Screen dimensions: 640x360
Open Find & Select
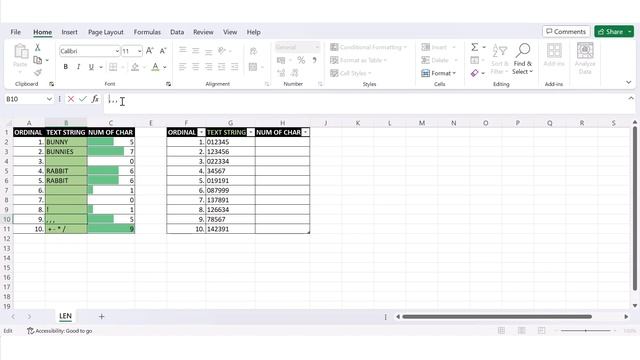click(522, 59)
